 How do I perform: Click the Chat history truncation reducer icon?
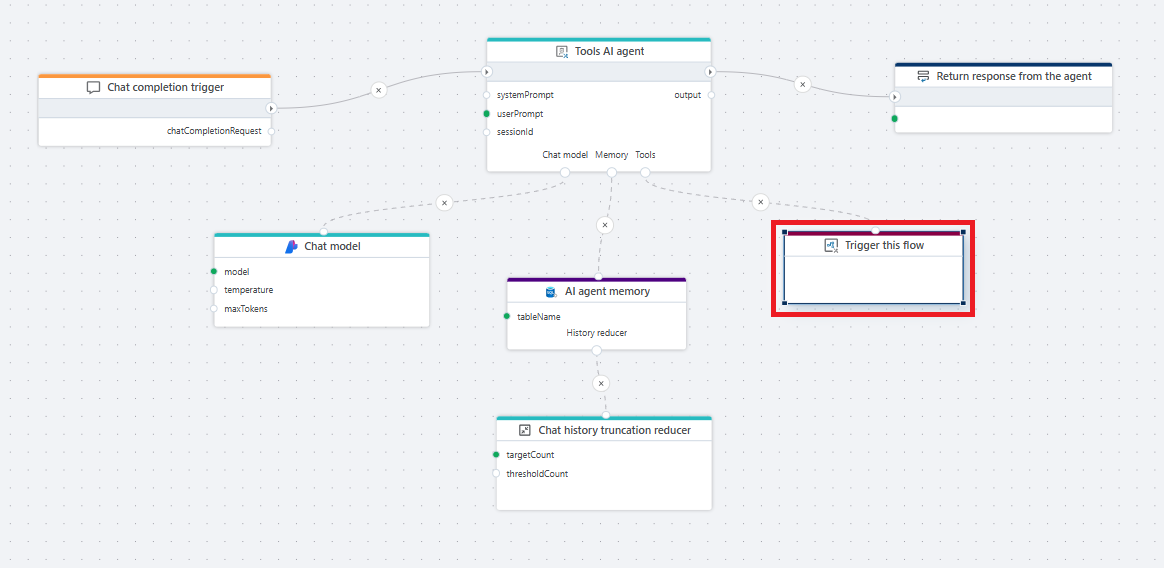(x=525, y=430)
